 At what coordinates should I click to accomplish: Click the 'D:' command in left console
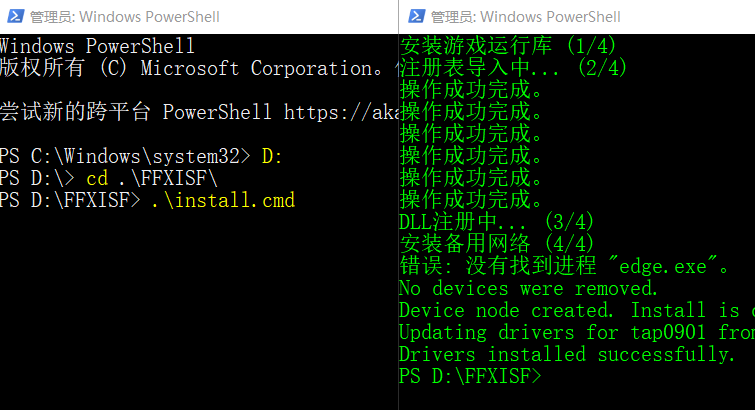point(272,157)
